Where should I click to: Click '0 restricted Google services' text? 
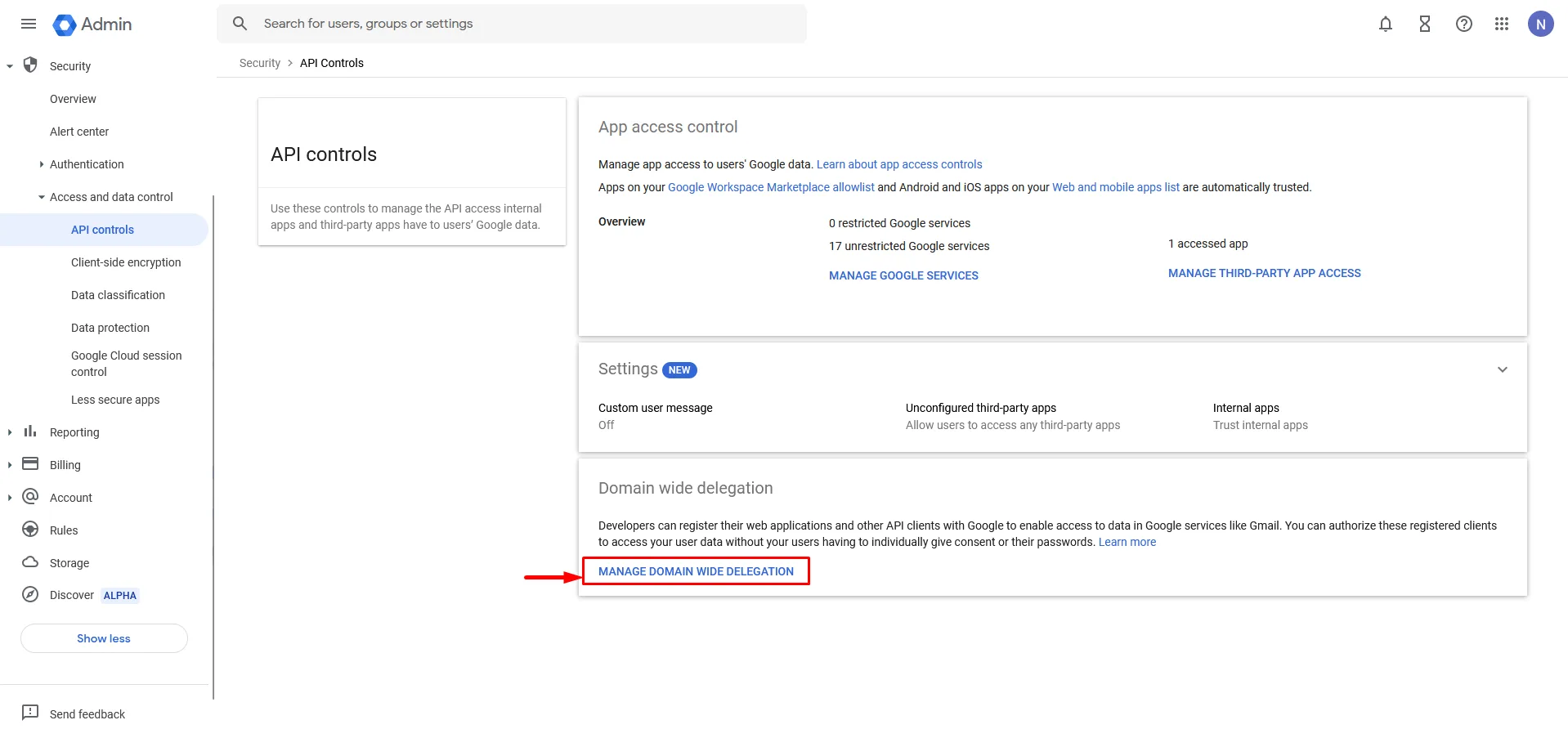(899, 223)
